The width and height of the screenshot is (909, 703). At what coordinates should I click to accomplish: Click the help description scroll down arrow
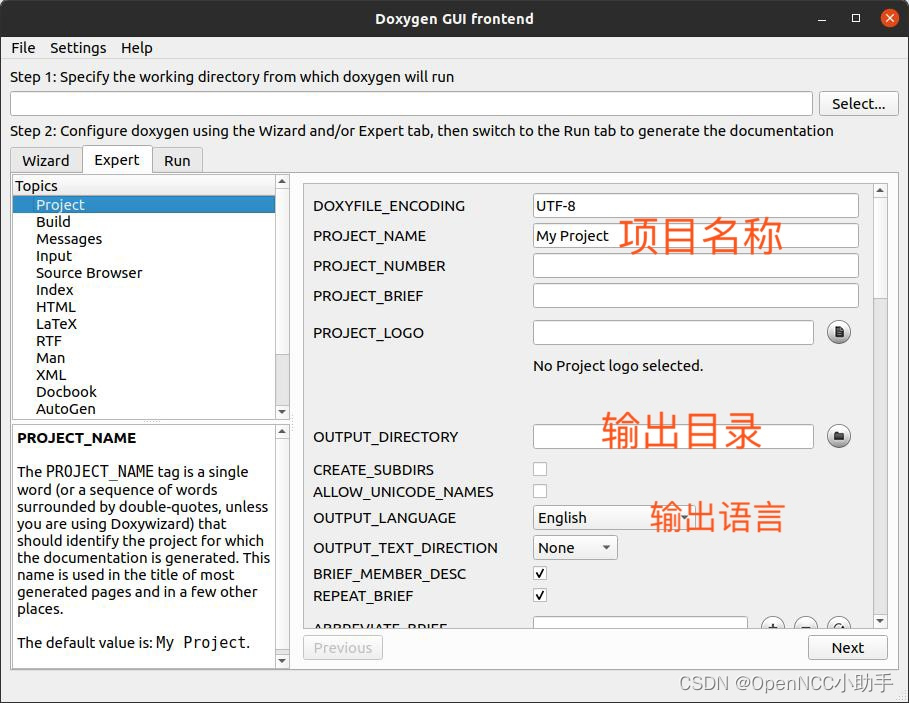(x=282, y=661)
